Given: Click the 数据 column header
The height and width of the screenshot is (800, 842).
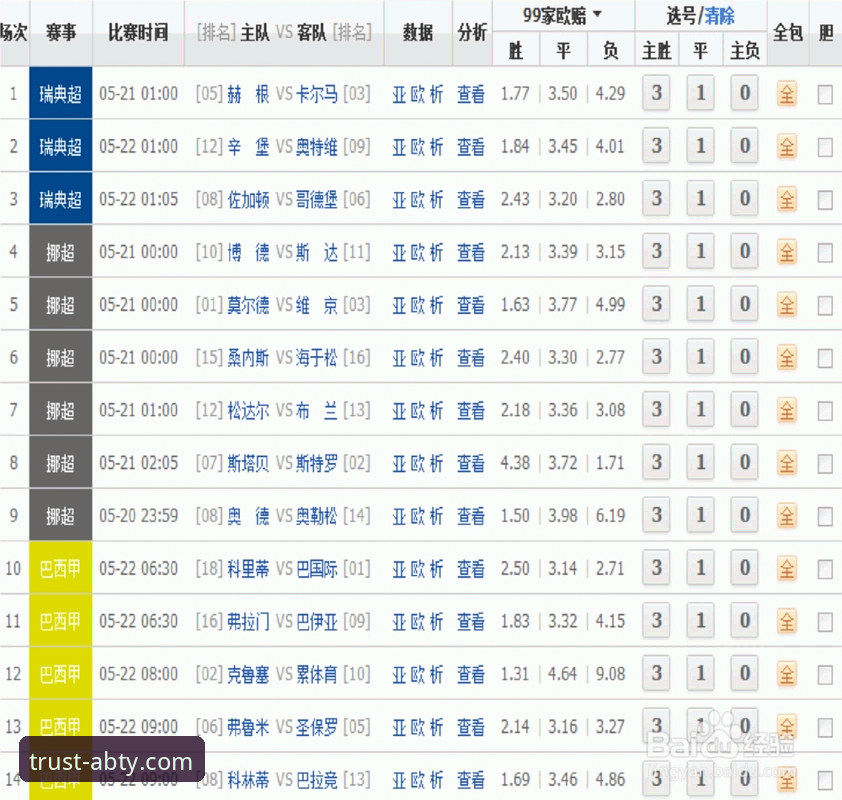Looking at the screenshot, I should (x=418, y=33).
